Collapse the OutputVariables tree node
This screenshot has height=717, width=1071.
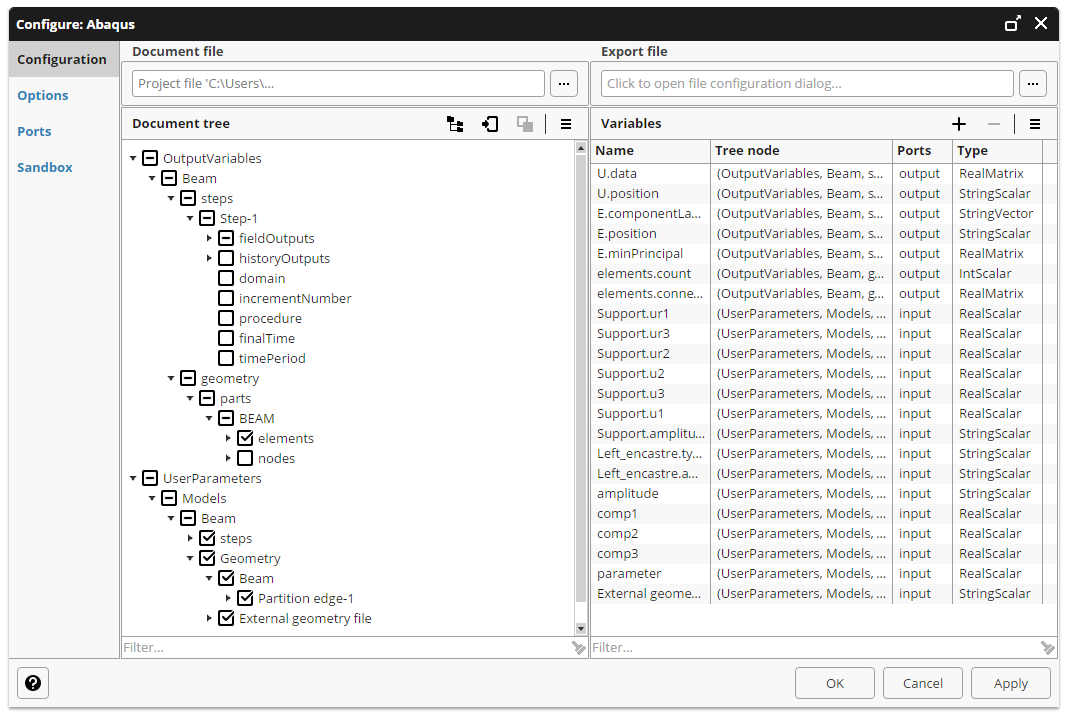coord(133,158)
